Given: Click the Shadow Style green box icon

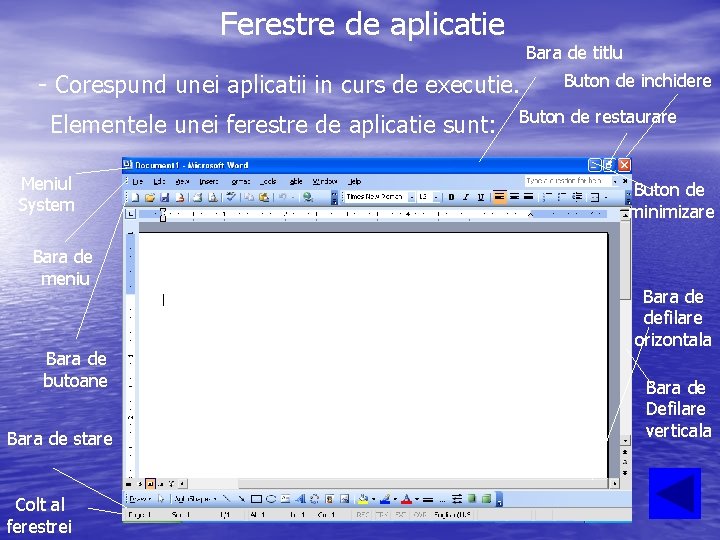Looking at the screenshot, I should (x=472, y=499).
